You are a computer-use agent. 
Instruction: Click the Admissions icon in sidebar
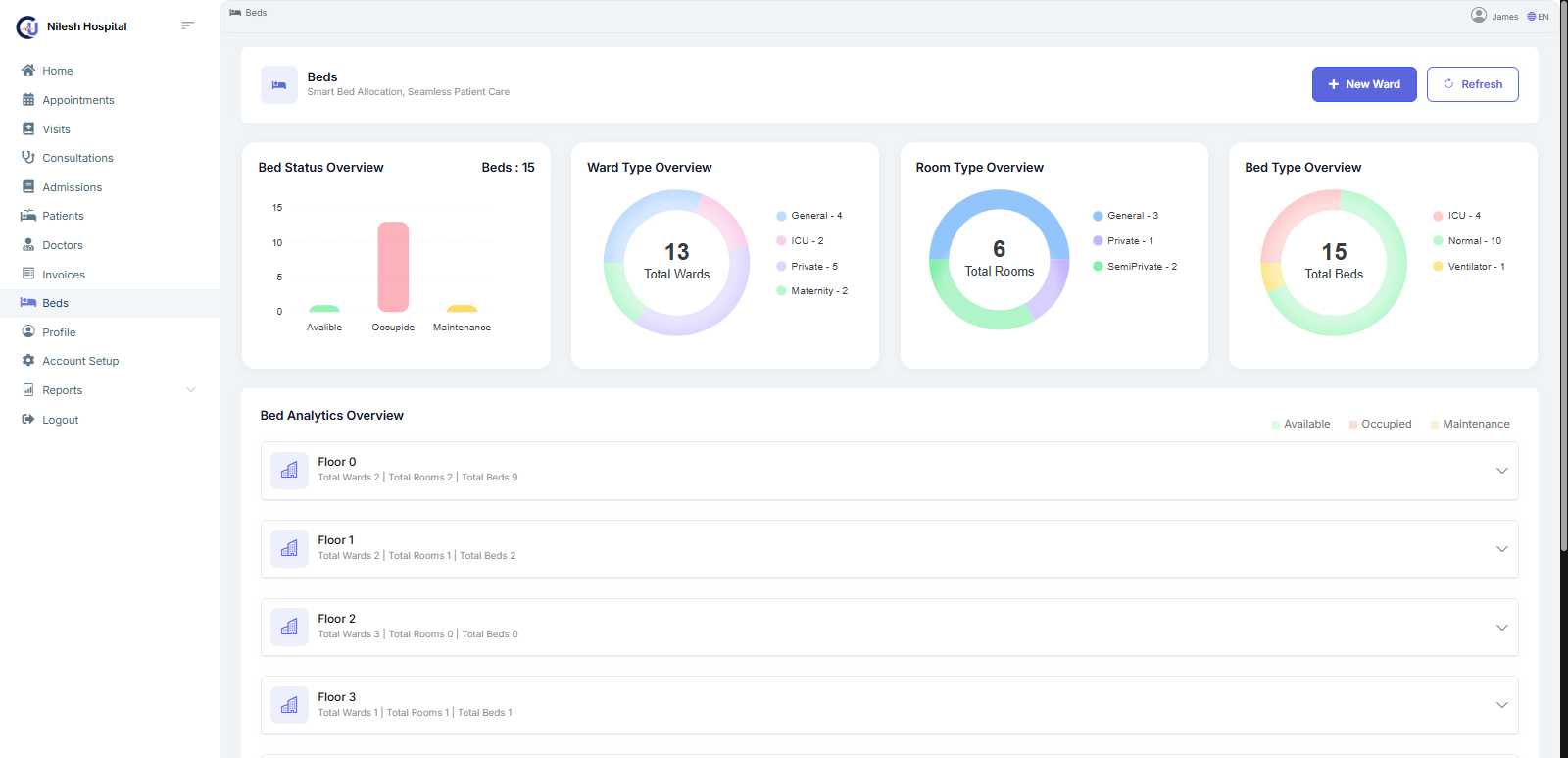point(28,186)
